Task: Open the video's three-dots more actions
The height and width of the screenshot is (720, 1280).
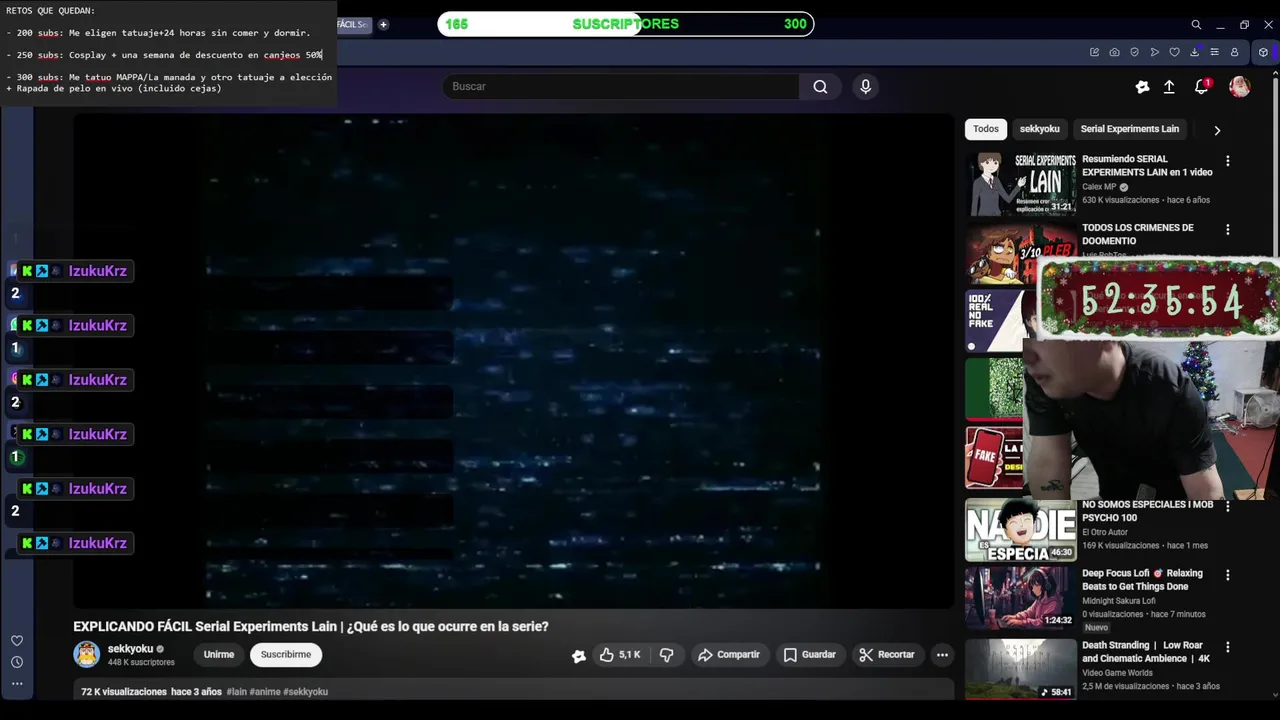Action: coord(942,655)
